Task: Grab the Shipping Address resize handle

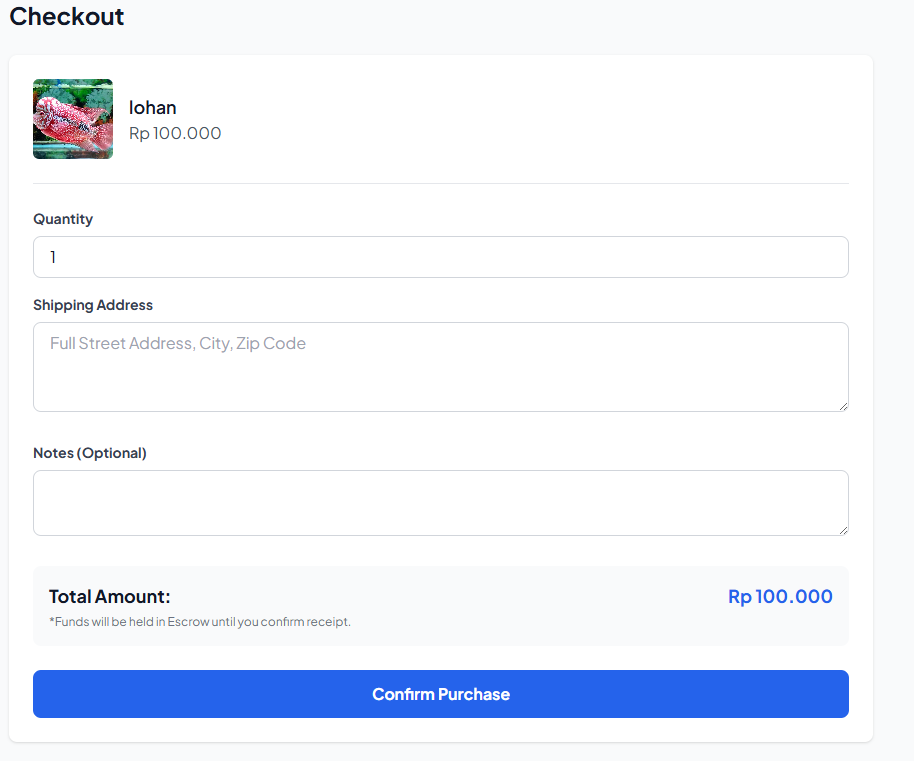Action: pyautogui.click(x=843, y=406)
